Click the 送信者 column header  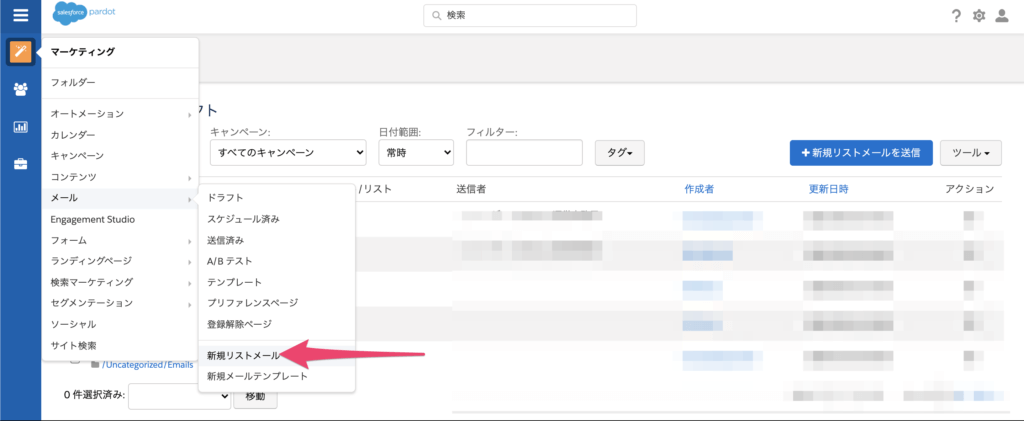tap(472, 189)
